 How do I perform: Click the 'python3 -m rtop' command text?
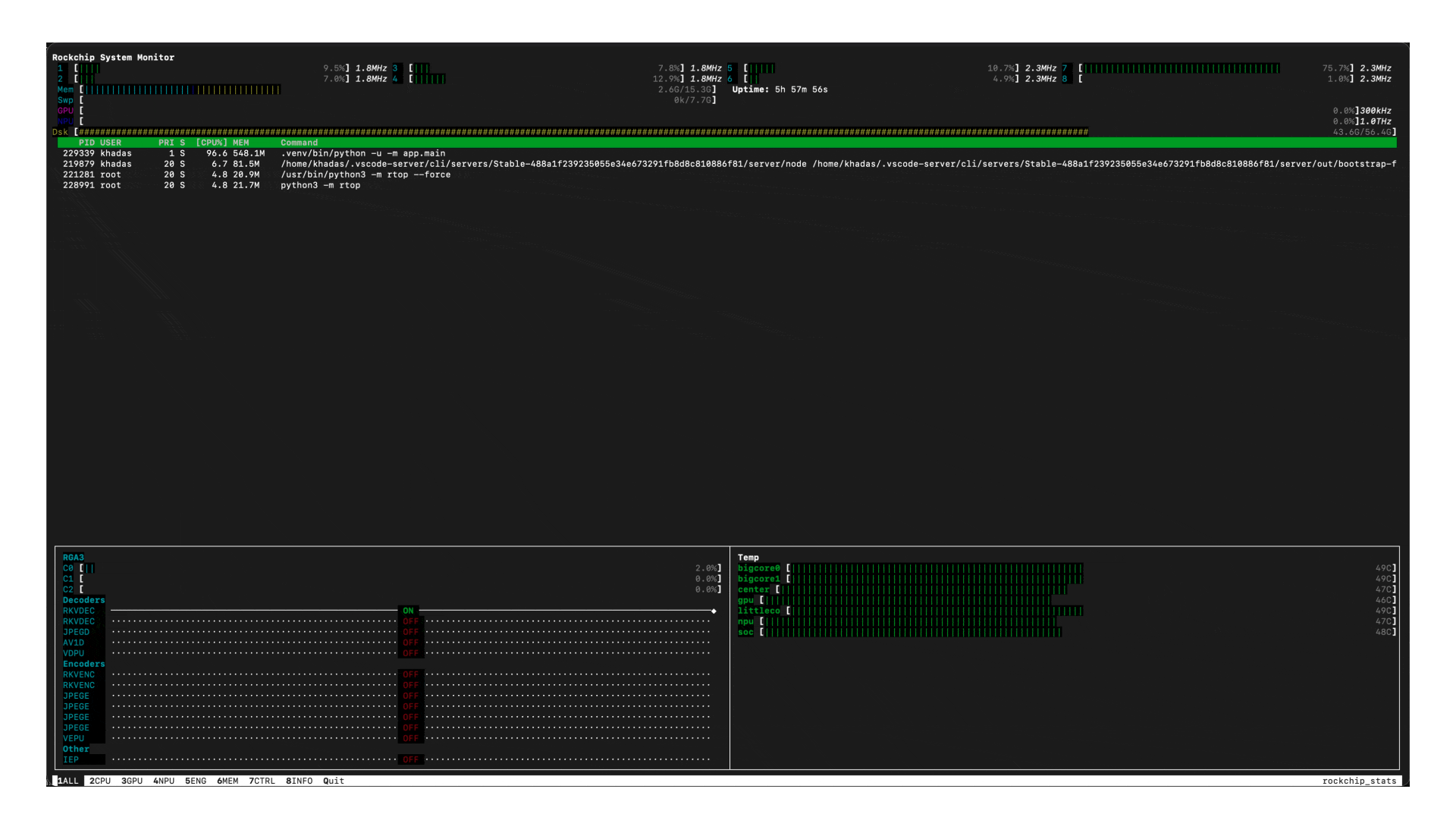coord(321,185)
